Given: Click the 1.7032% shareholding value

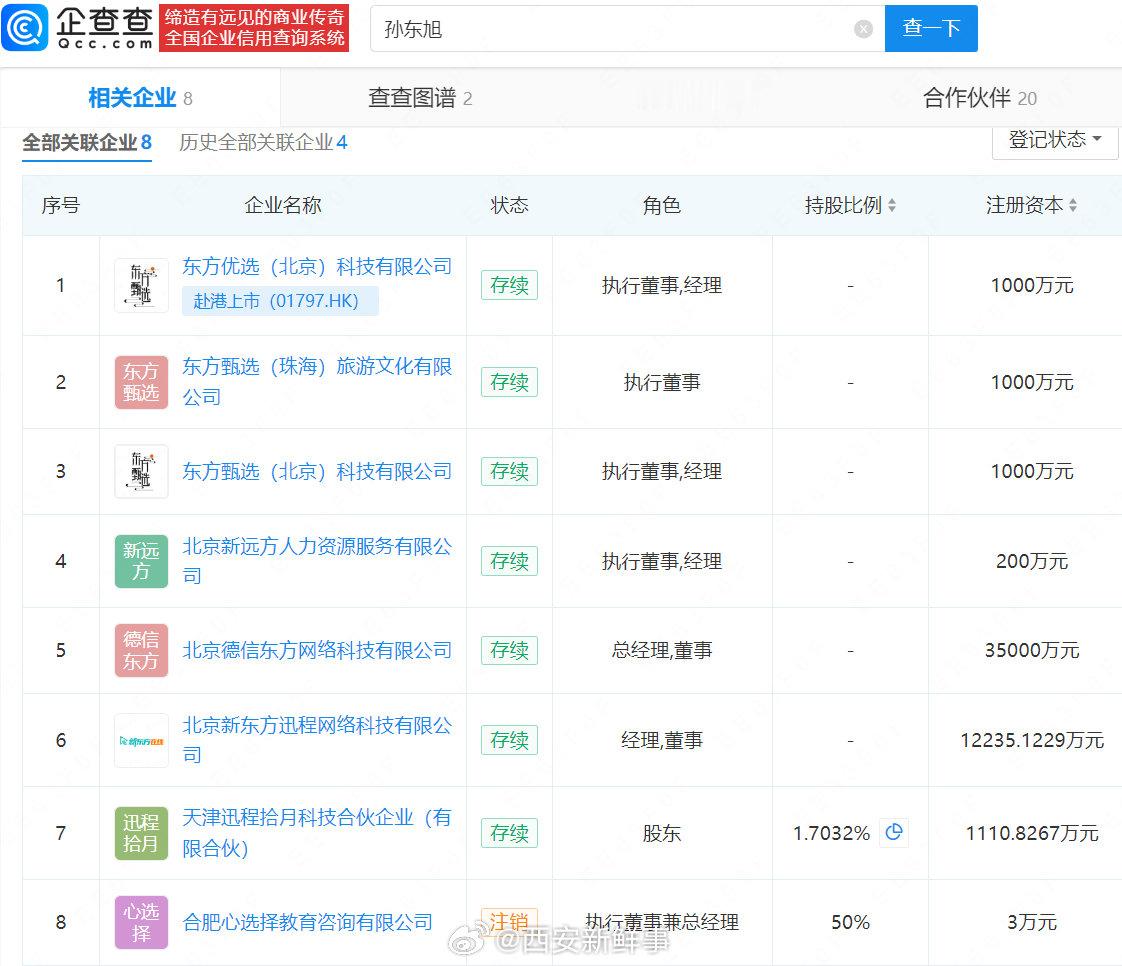Looking at the screenshot, I should tap(831, 833).
